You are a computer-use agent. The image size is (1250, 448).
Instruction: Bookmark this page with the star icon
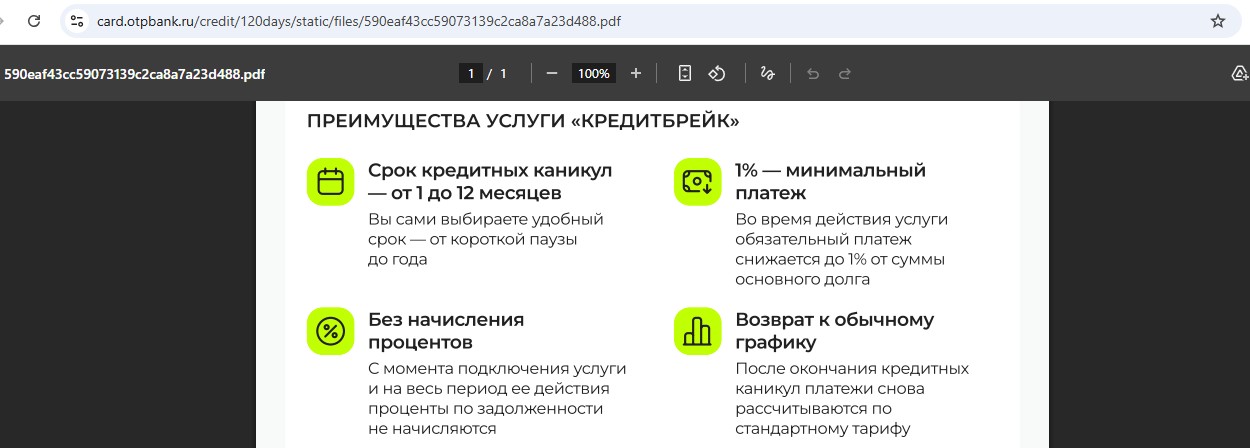[x=1217, y=21]
